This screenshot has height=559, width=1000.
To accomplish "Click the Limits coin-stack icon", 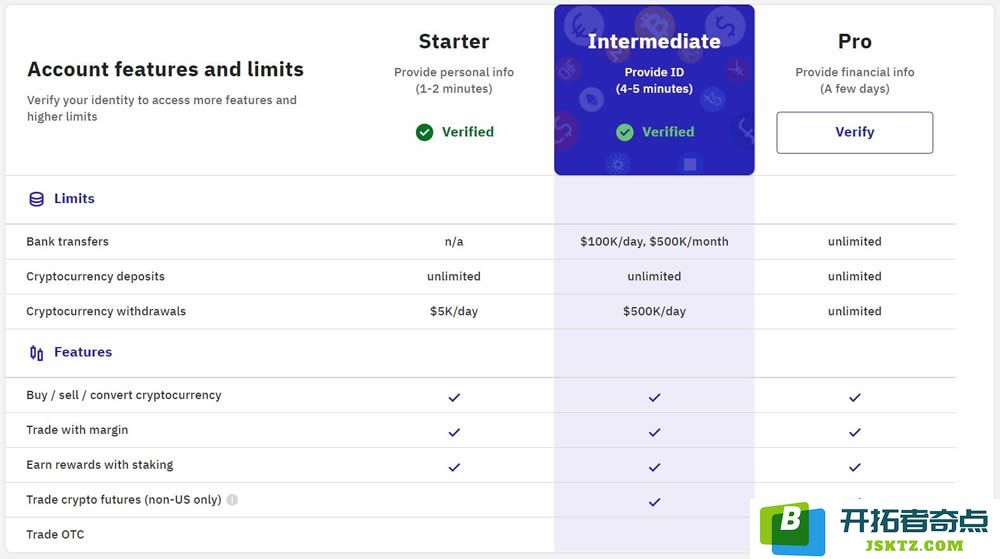I will [36, 199].
